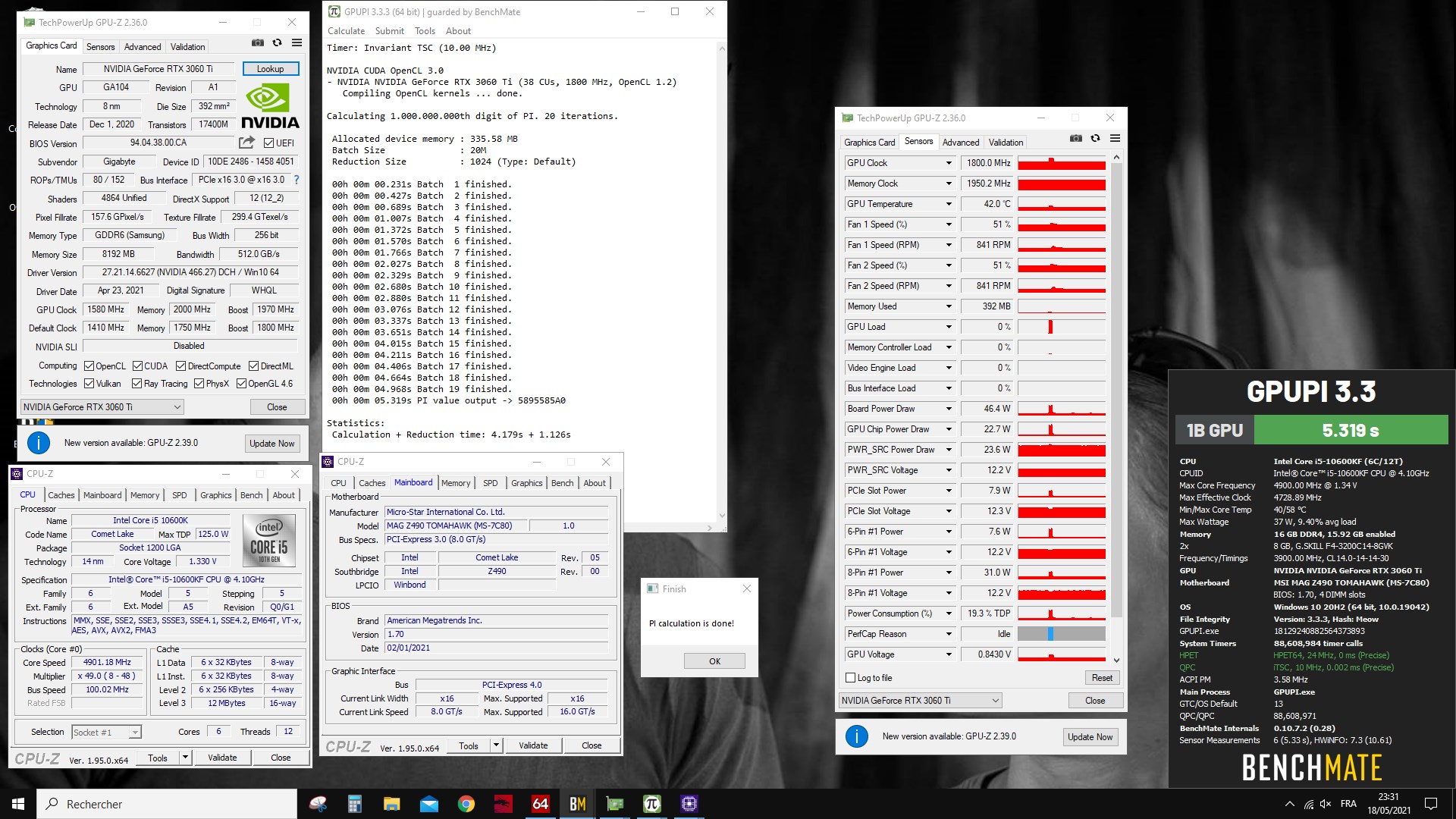Open Tools dropdown arrow in CPU-Z Mainboard window
The width and height of the screenshot is (1456, 819).
496,745
